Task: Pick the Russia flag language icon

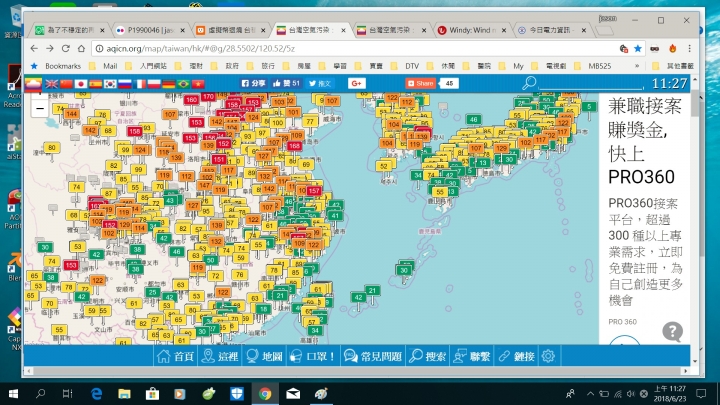Action: pos(125,84)
